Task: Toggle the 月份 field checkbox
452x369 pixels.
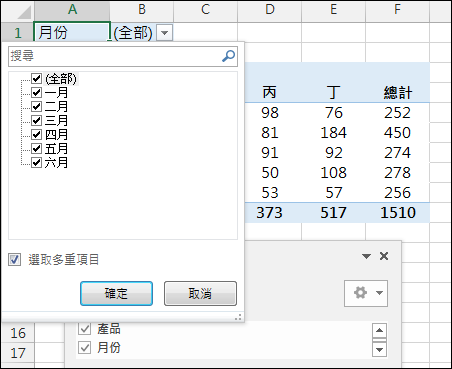Action: (85, 348)
